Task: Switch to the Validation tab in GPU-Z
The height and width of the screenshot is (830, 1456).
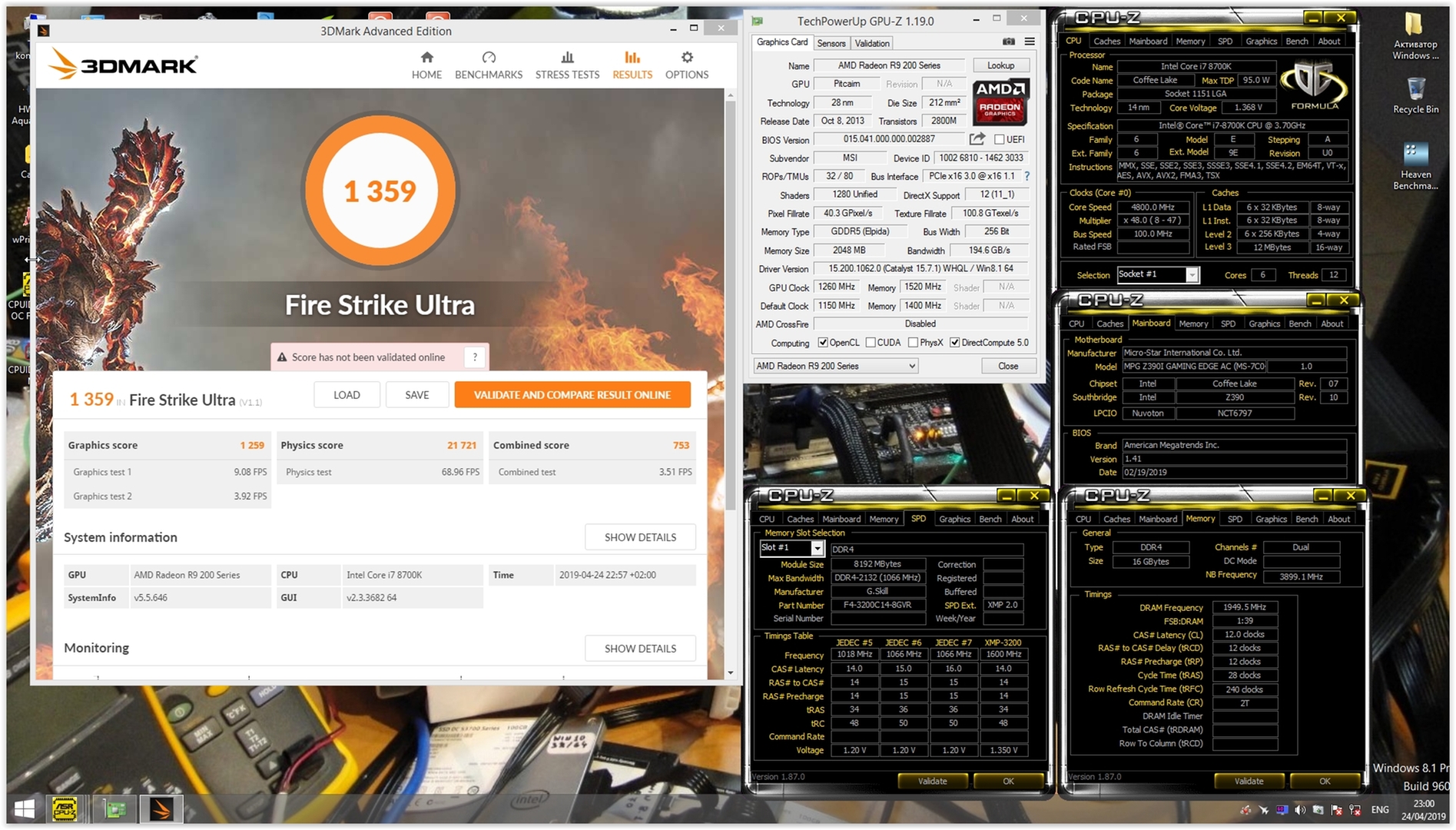Action: pos(872,44)
